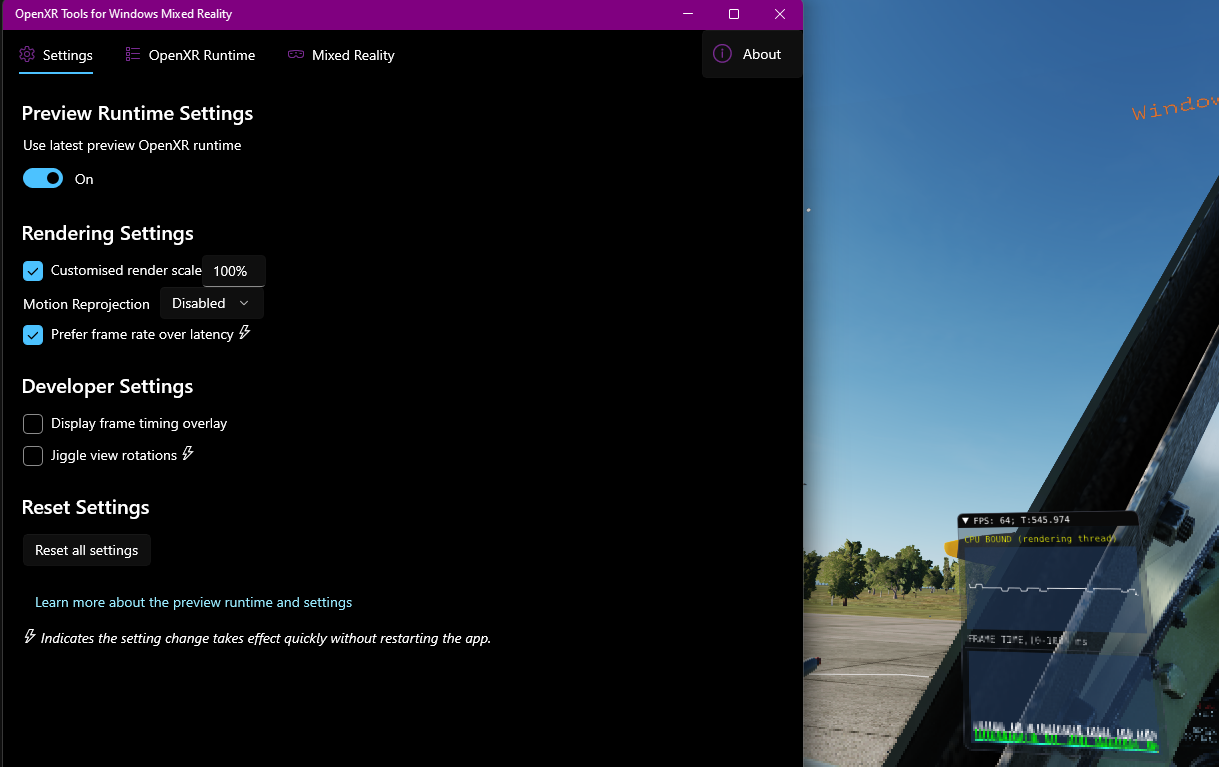Click the Motion Reprojection label
This screenshot has width=1219, height=767.
click(x=86, y=304)
